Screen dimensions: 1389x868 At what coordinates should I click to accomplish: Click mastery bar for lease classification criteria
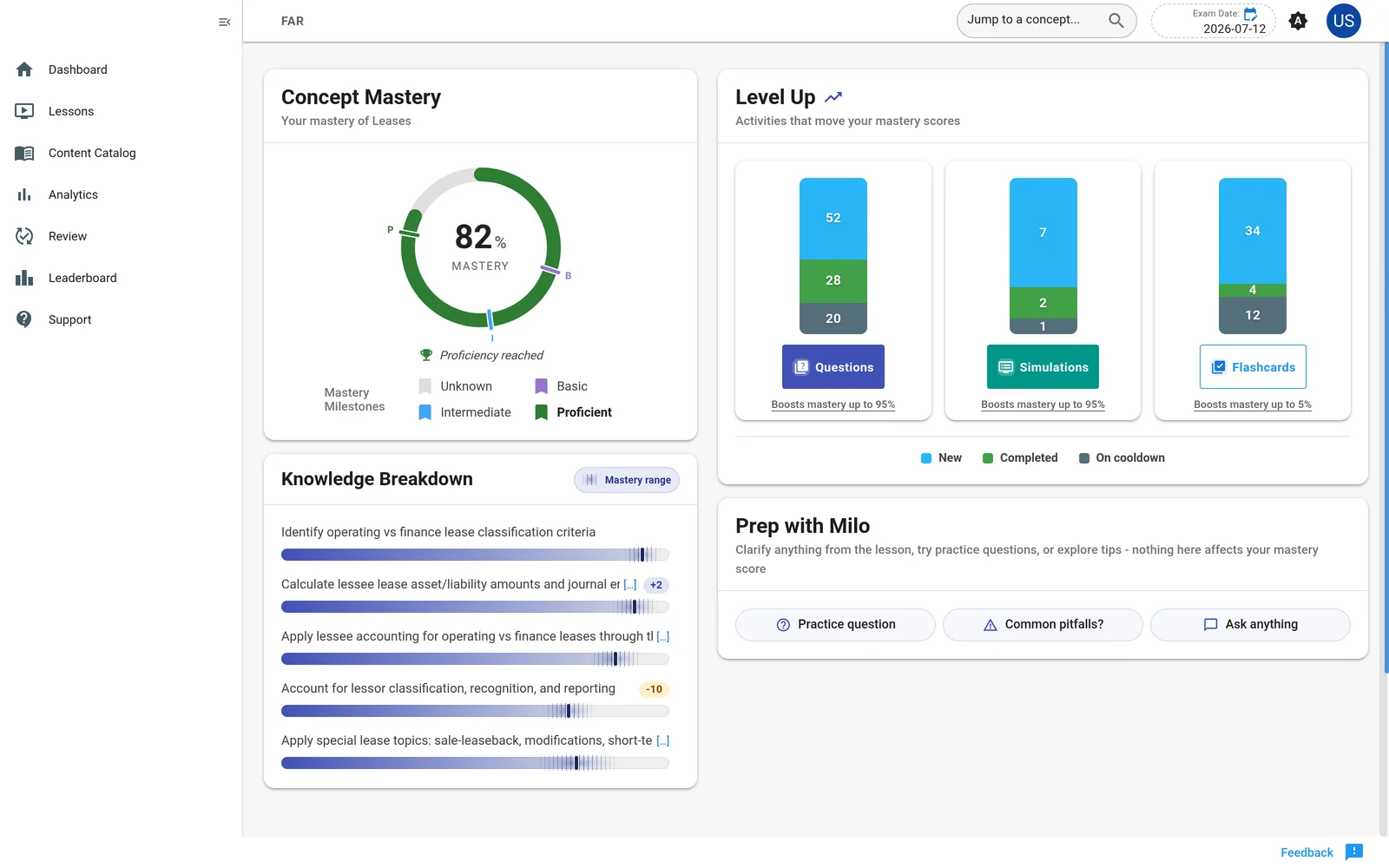[x=475, y=555]
